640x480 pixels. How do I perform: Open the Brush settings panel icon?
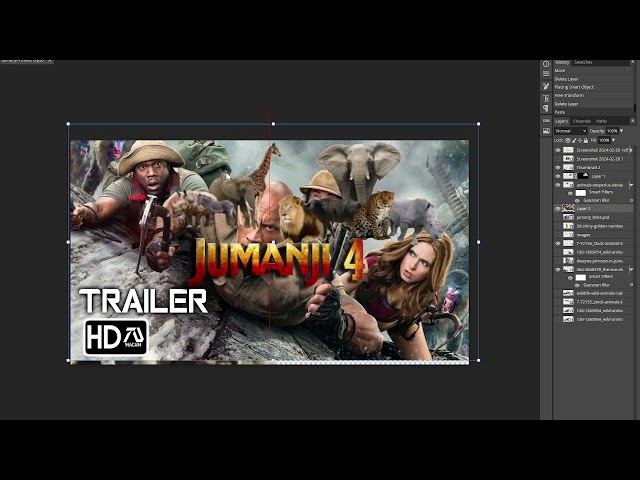546,86
